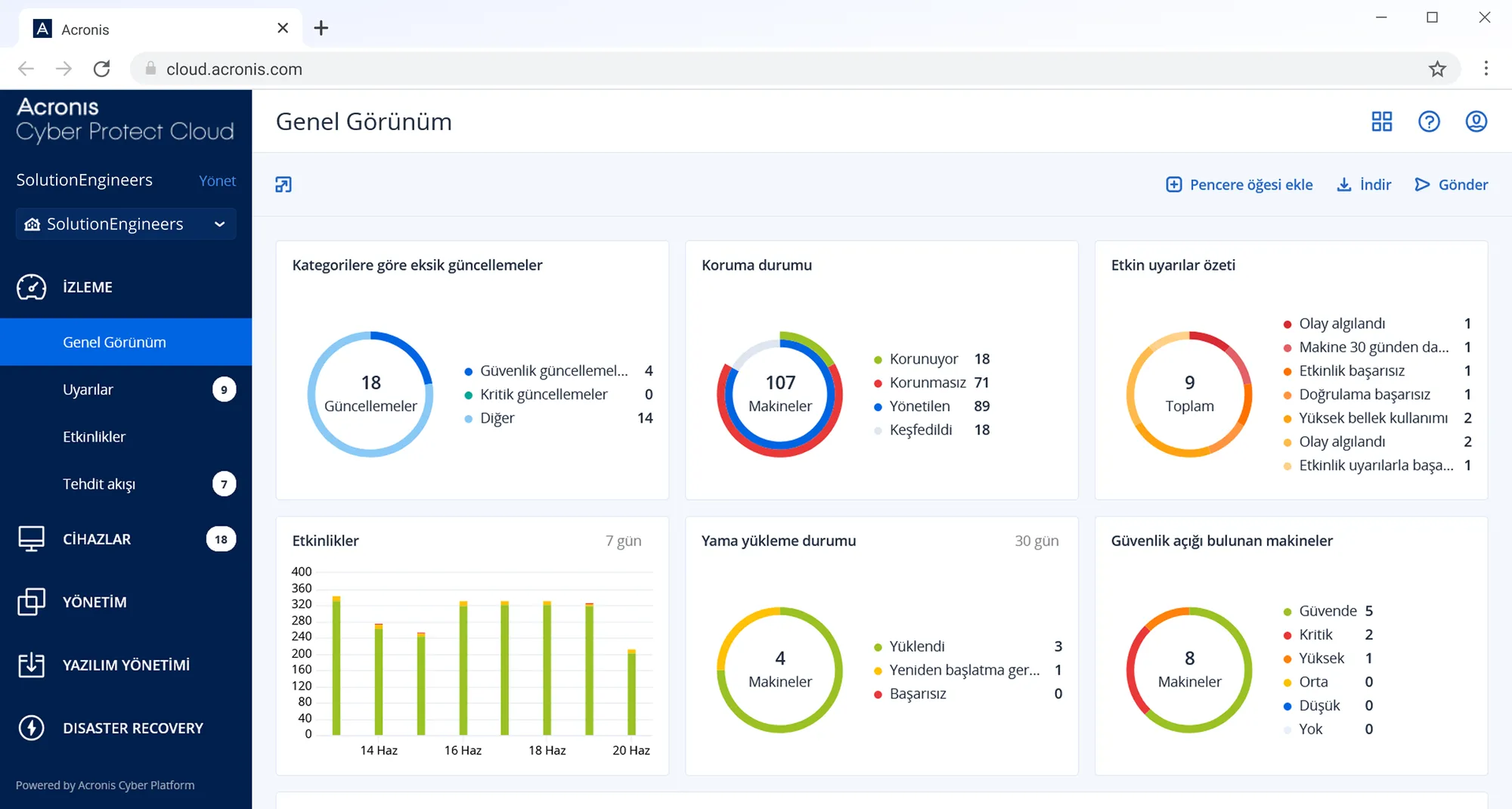
Task: Open the YAZILIM YÖNETİMİ icon
Action: [x=31, y=665]
